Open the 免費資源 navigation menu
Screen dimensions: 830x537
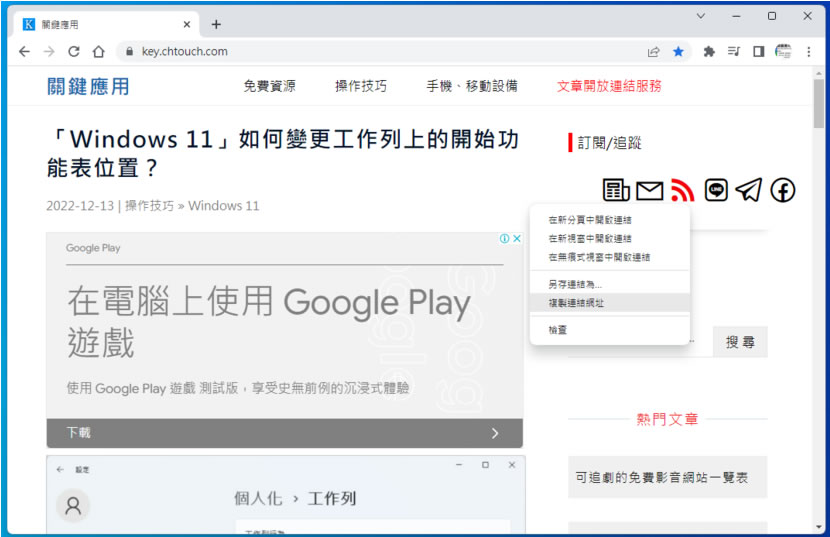269,86
